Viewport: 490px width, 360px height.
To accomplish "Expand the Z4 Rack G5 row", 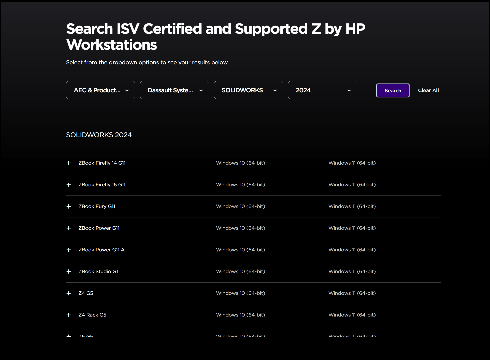I will 69,315.
